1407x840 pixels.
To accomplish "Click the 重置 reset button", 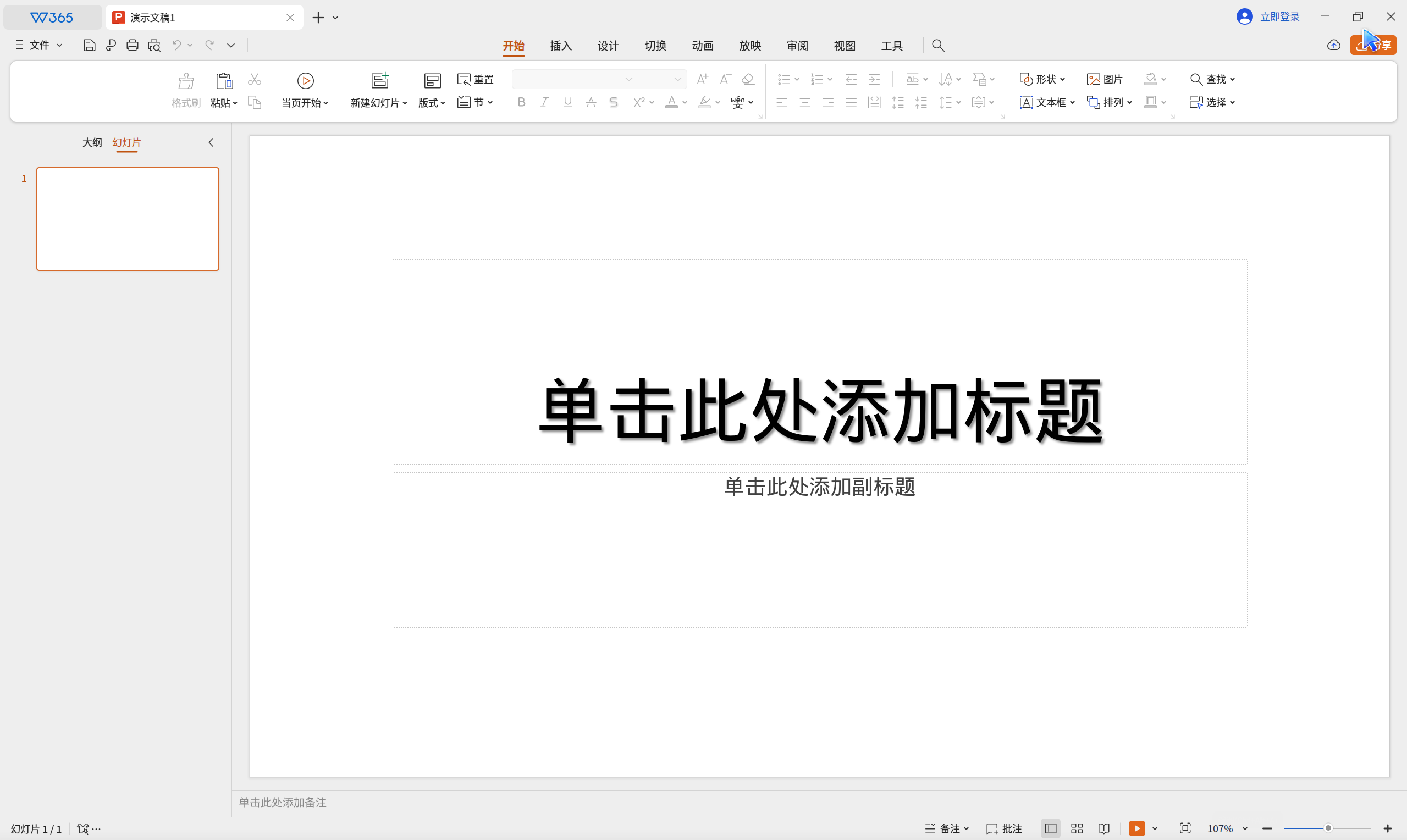I will tap(476, 79).
